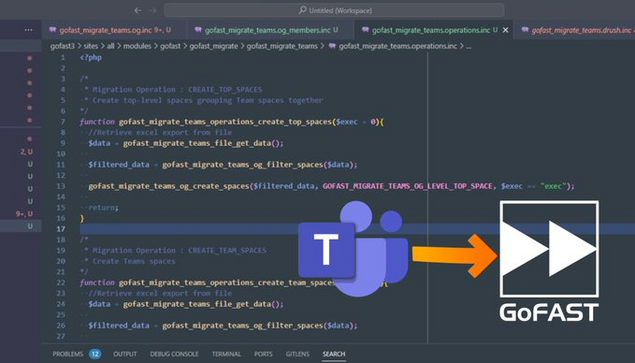Image resolution: width=635 pixels, height=363 pixels.
Task: Click $filtered_data variable on line 11
Action: click(119, 164)
